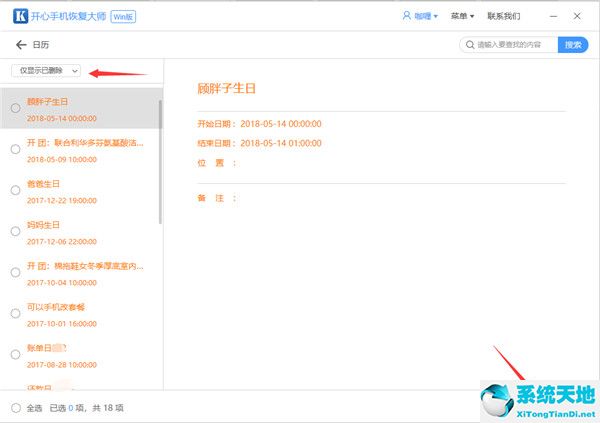
Task: Open the 开团 联合利华多芬 calendar entry
Action: click(90, 150)
